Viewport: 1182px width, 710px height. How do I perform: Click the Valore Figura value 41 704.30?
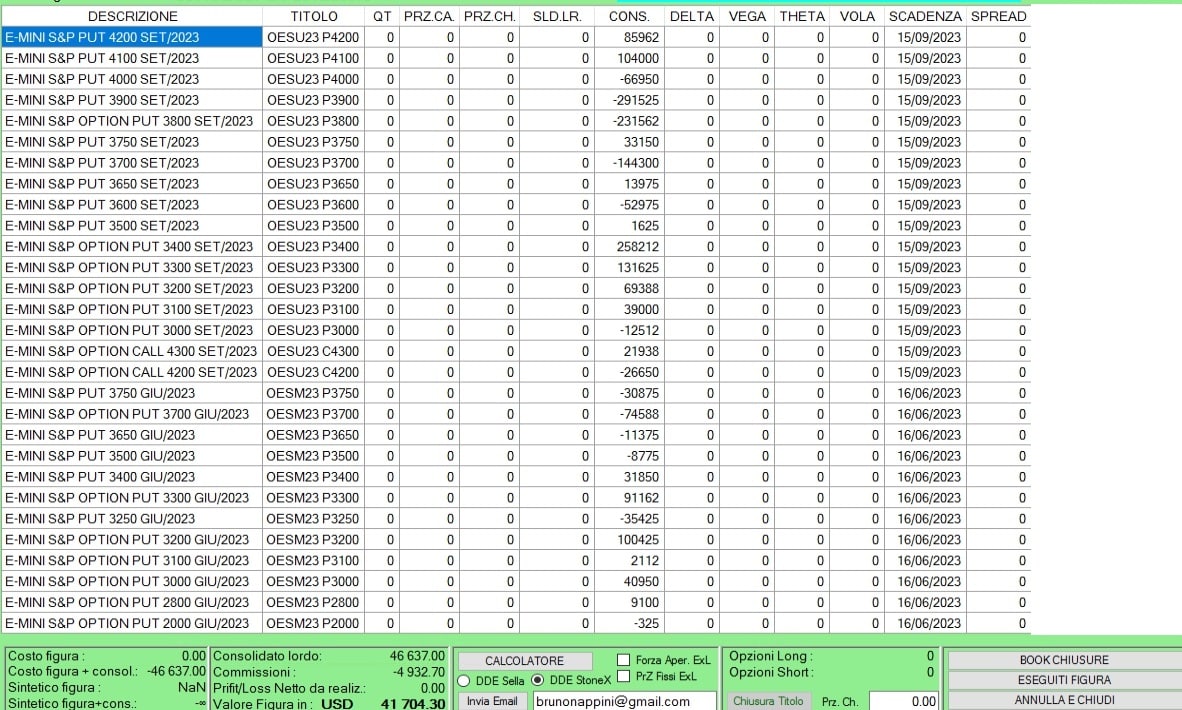pyautogui.click(x=413, y=703)
